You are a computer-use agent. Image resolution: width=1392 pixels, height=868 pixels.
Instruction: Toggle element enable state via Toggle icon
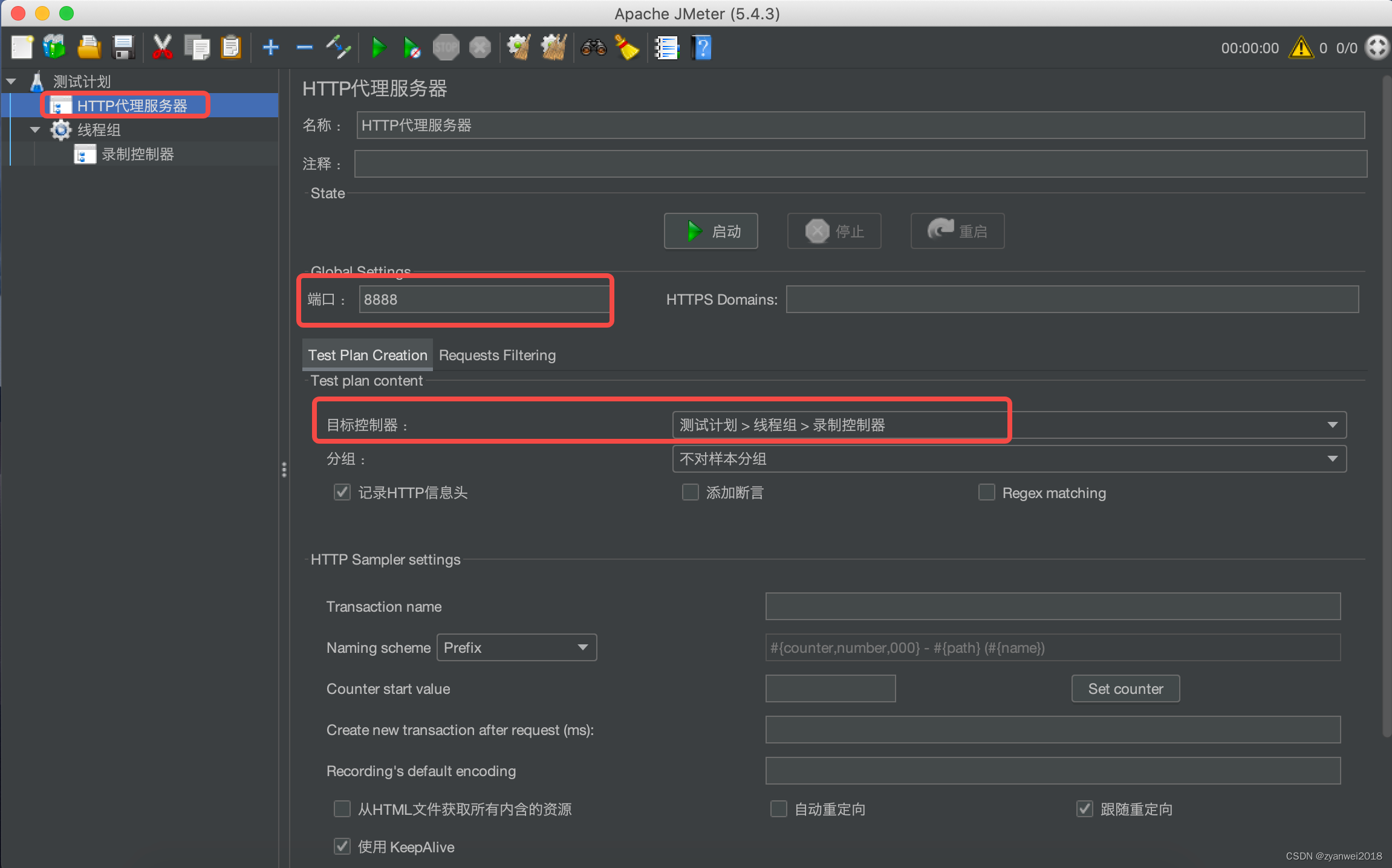click(x=339, y=47)
